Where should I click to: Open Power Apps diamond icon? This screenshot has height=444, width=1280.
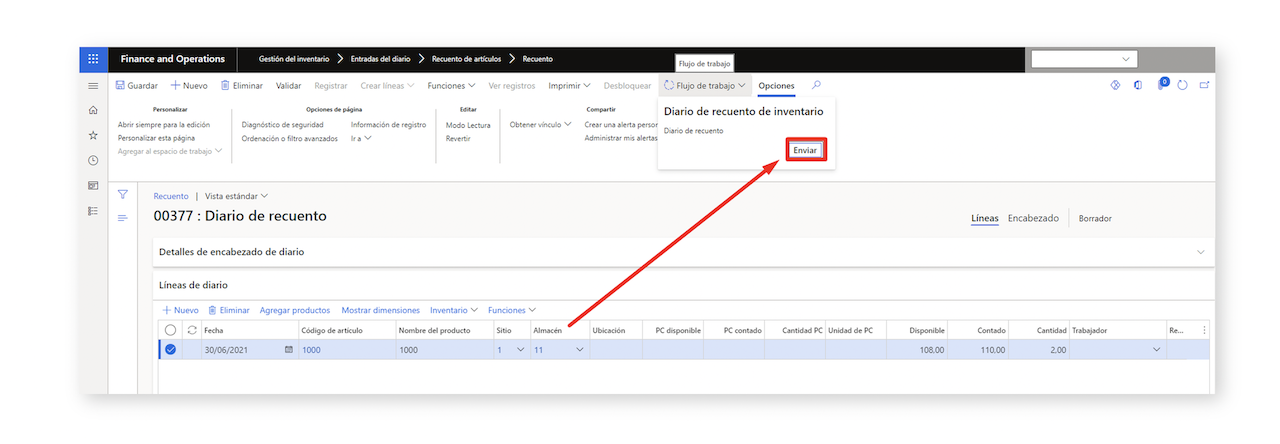pyautogui.click(x=1115, y=85)
